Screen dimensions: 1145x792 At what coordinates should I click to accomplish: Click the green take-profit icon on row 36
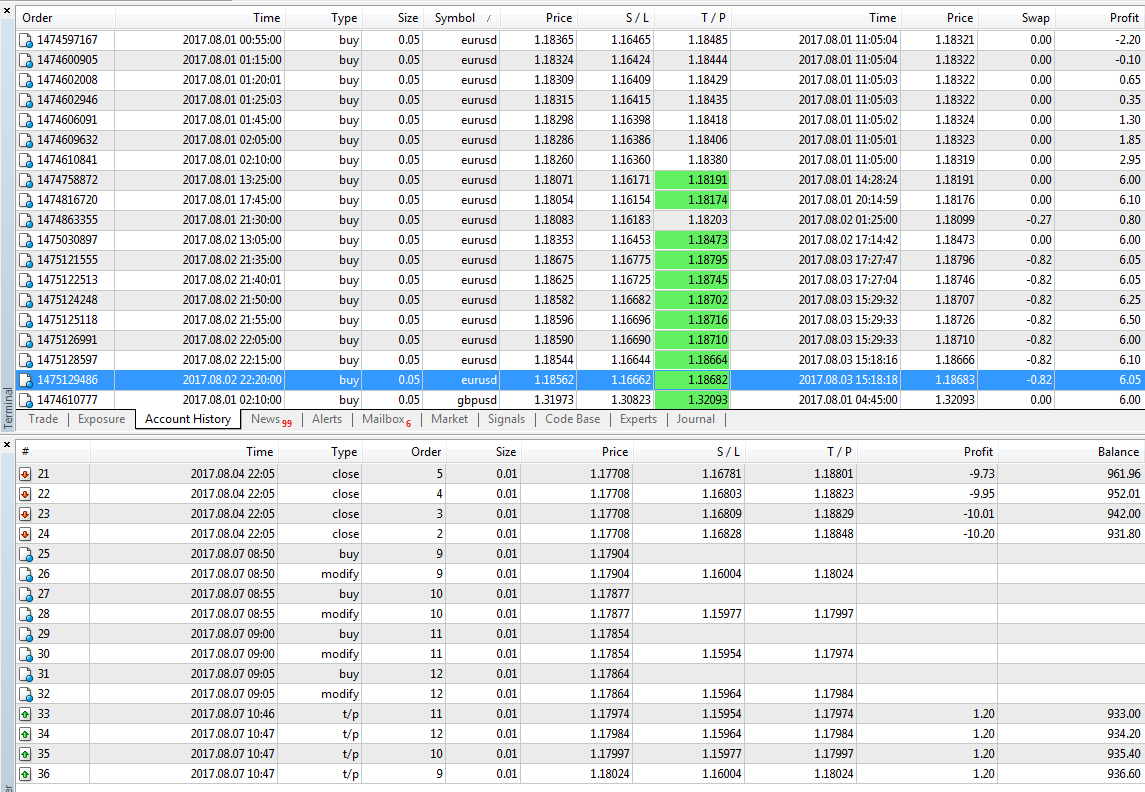click(26, 774)
